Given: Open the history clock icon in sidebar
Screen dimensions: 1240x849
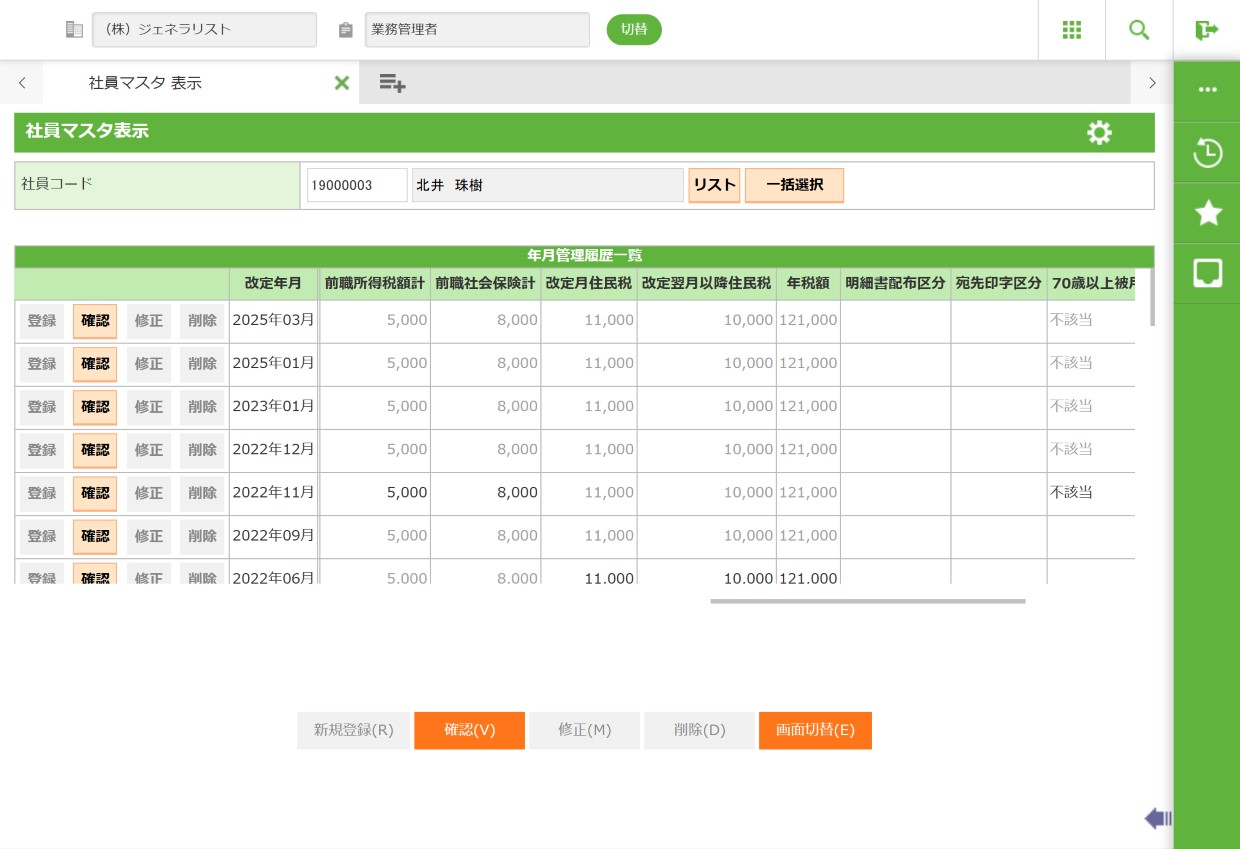Looking at the screenshot, I should [x=1207, y=153].
